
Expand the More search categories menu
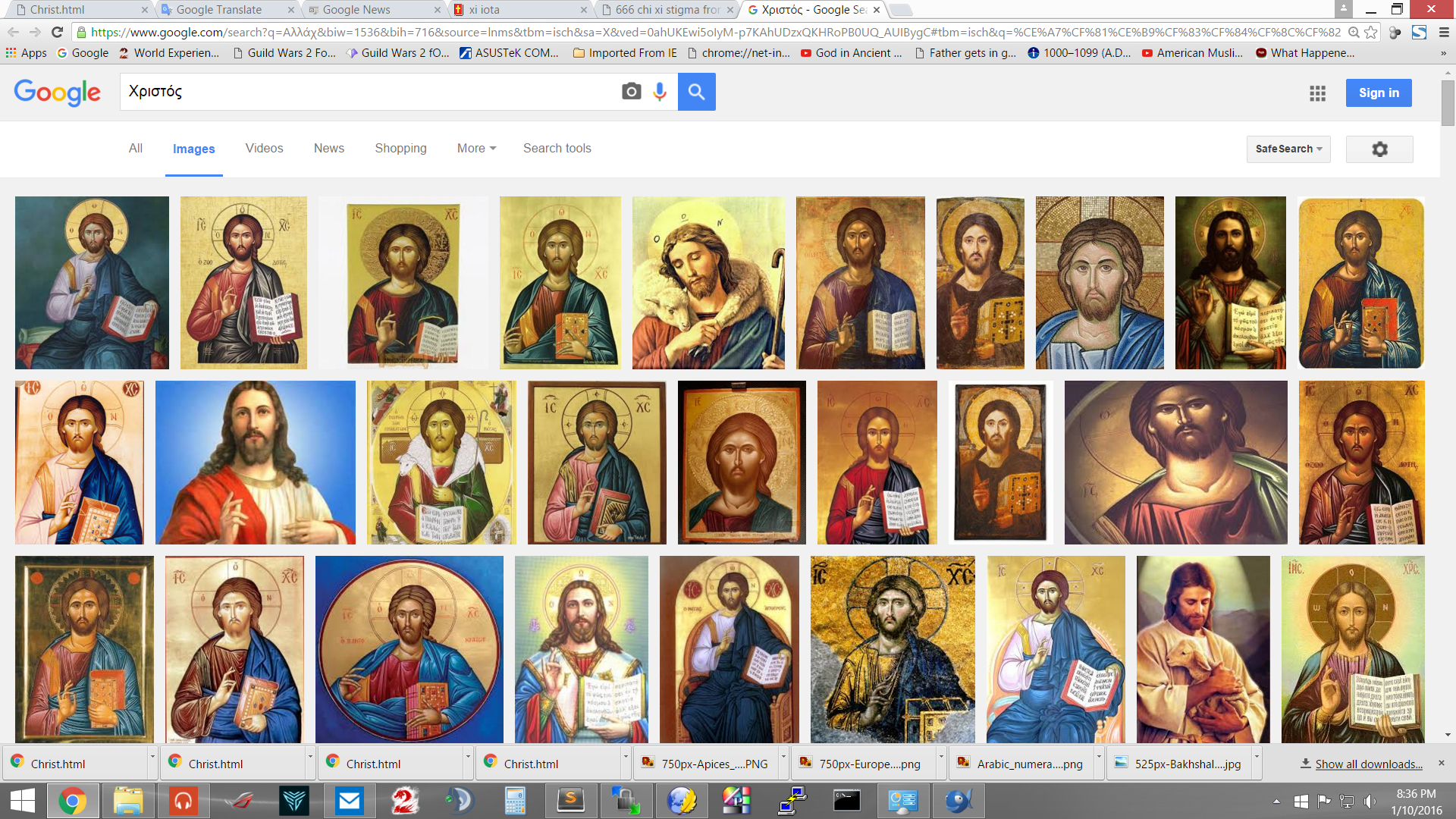476,149
